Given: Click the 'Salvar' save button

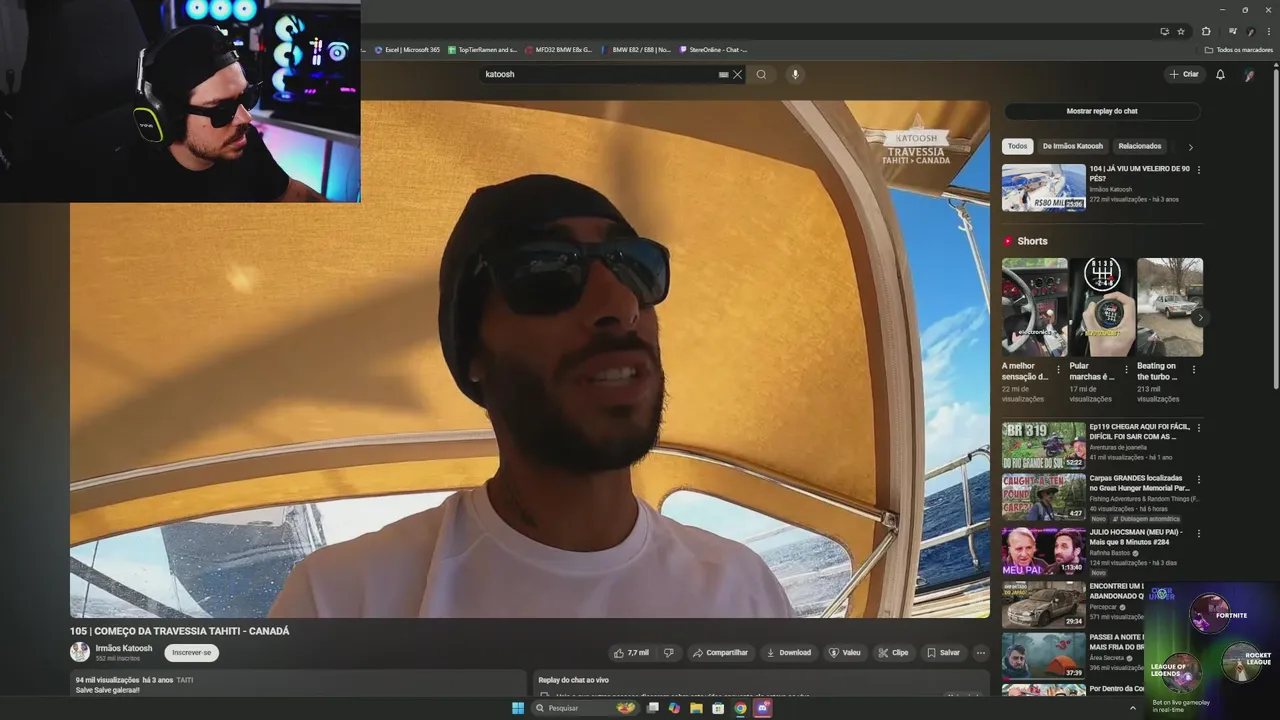Looking at the screenshot, I should point(943,652).
